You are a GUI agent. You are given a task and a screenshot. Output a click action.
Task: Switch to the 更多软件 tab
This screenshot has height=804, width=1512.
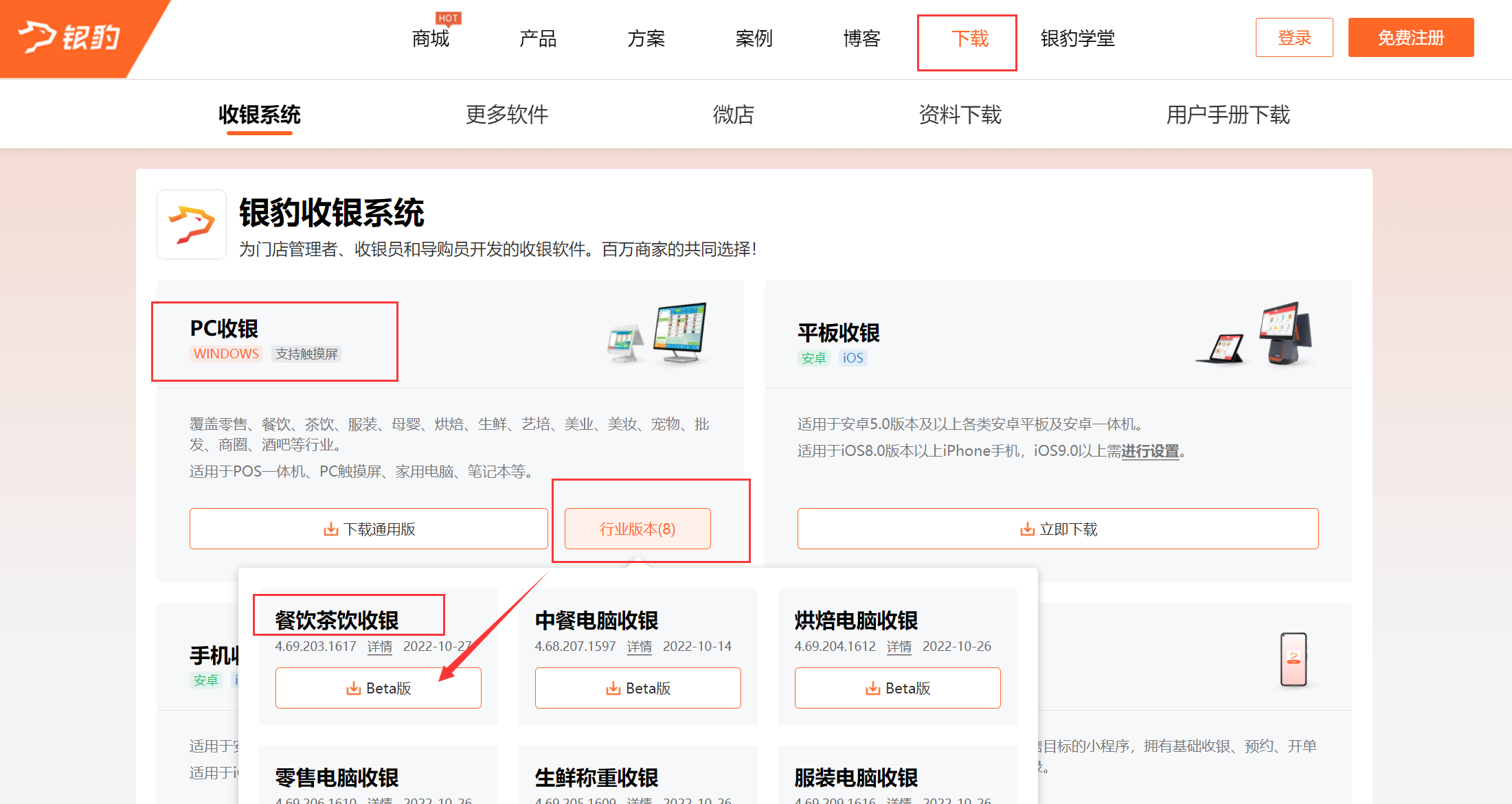coord(507,115)
